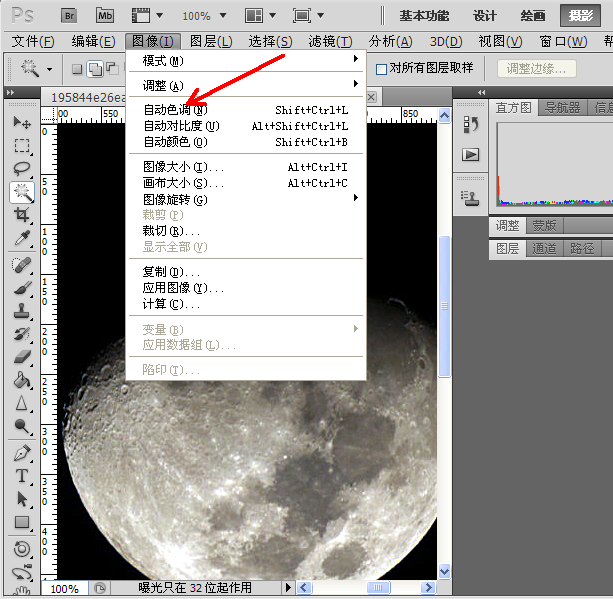Switch to 导航器 tab

pos(563,108)
